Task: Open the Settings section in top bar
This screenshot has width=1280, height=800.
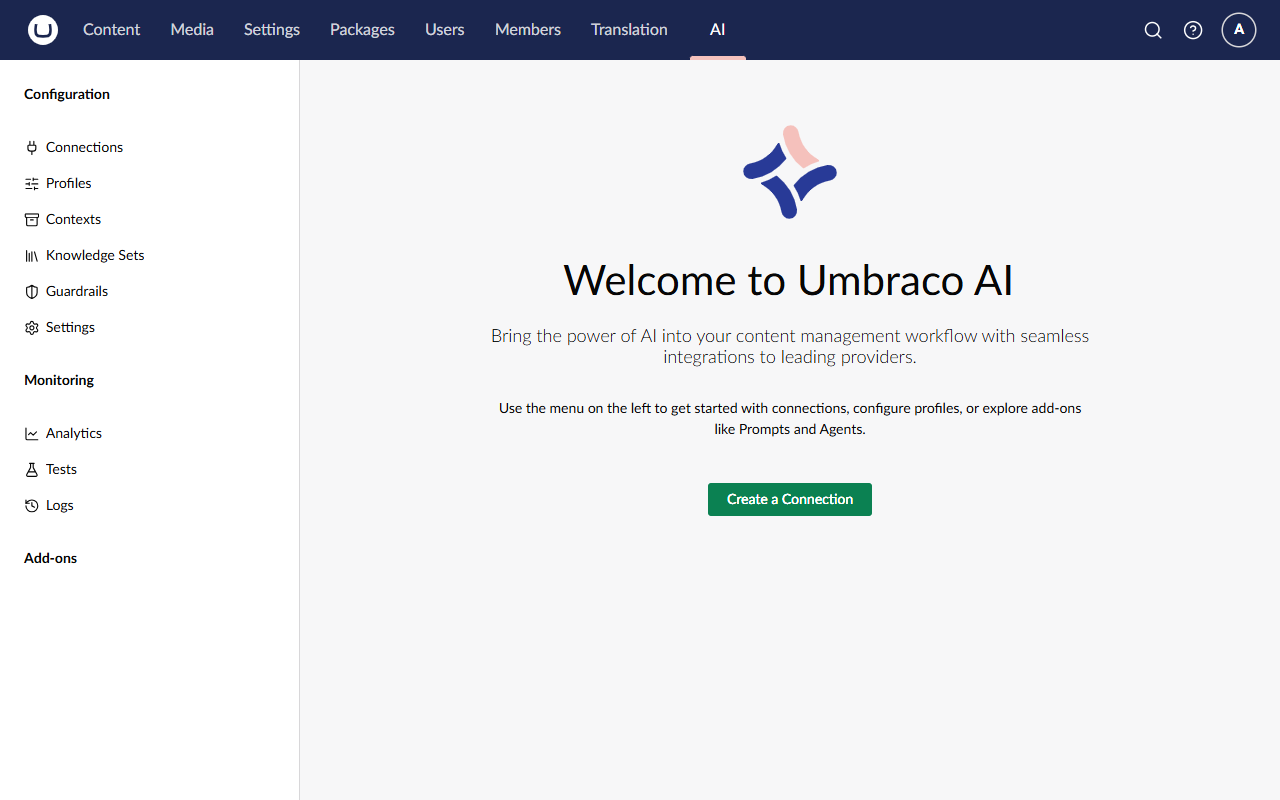Action: point(272,30)
